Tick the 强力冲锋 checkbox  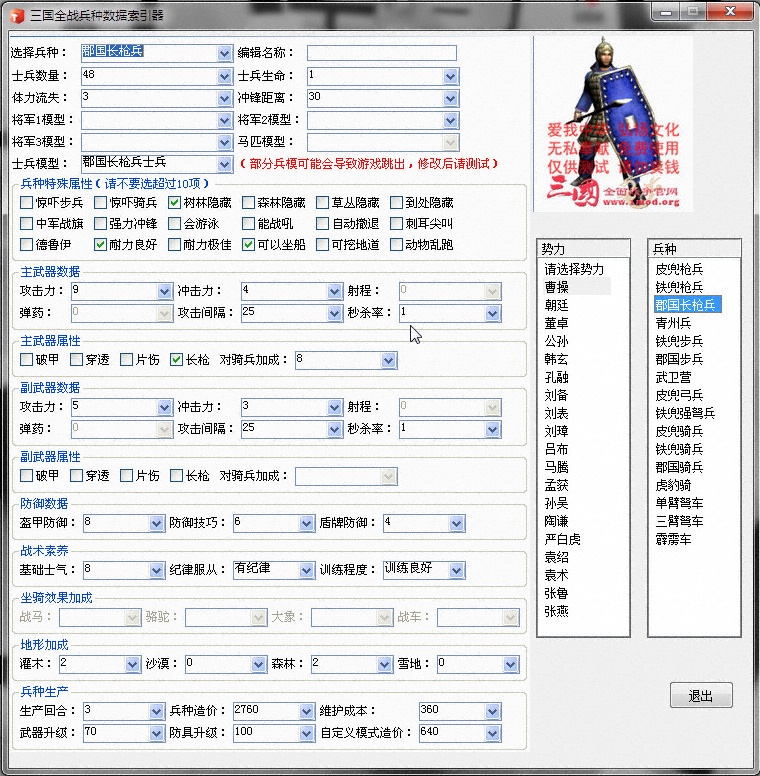pos(101,224)
